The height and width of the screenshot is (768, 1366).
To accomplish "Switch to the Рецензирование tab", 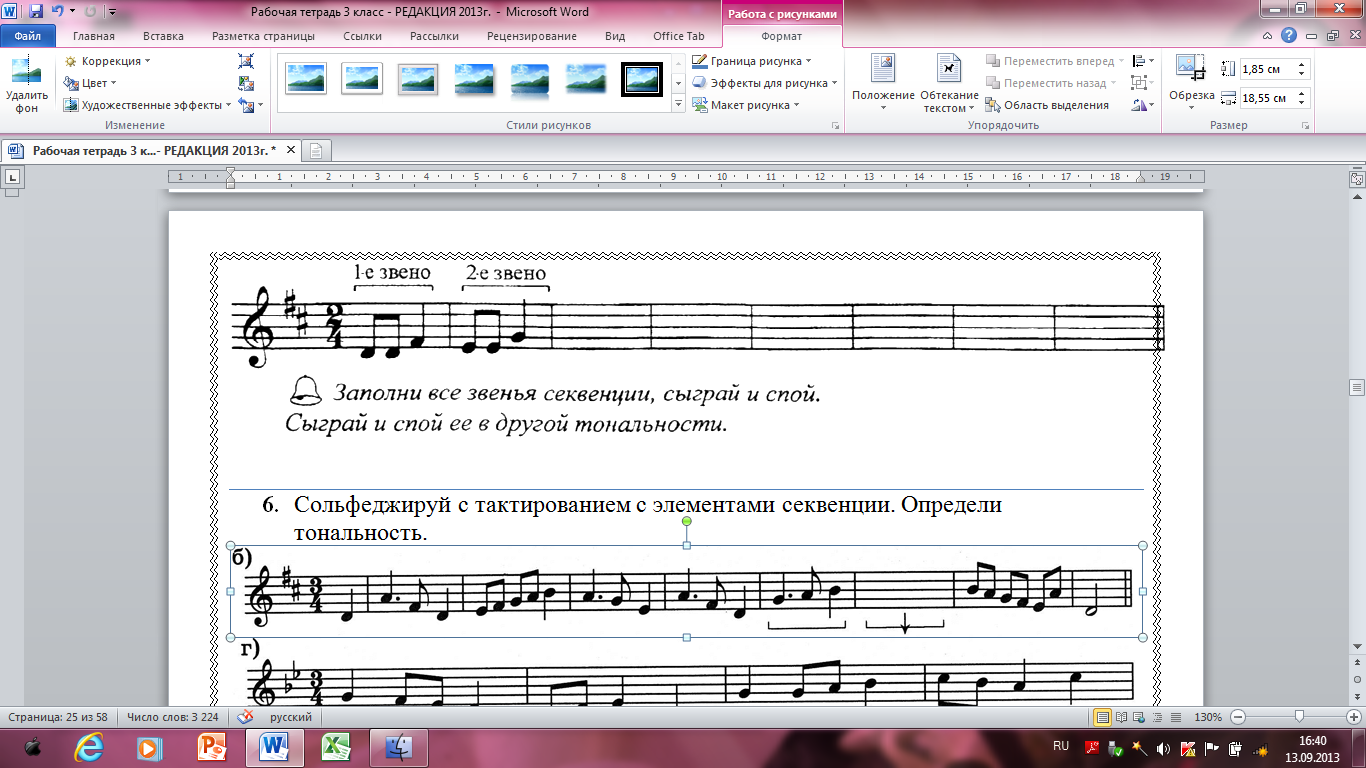I will 531,36.
